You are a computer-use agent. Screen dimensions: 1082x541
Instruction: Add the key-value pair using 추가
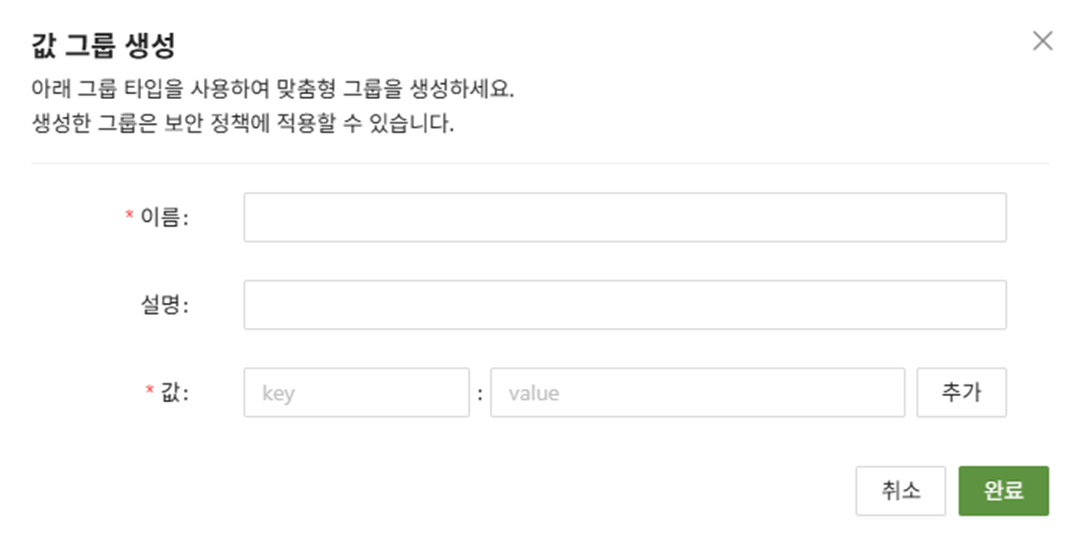tap(961, 393)
